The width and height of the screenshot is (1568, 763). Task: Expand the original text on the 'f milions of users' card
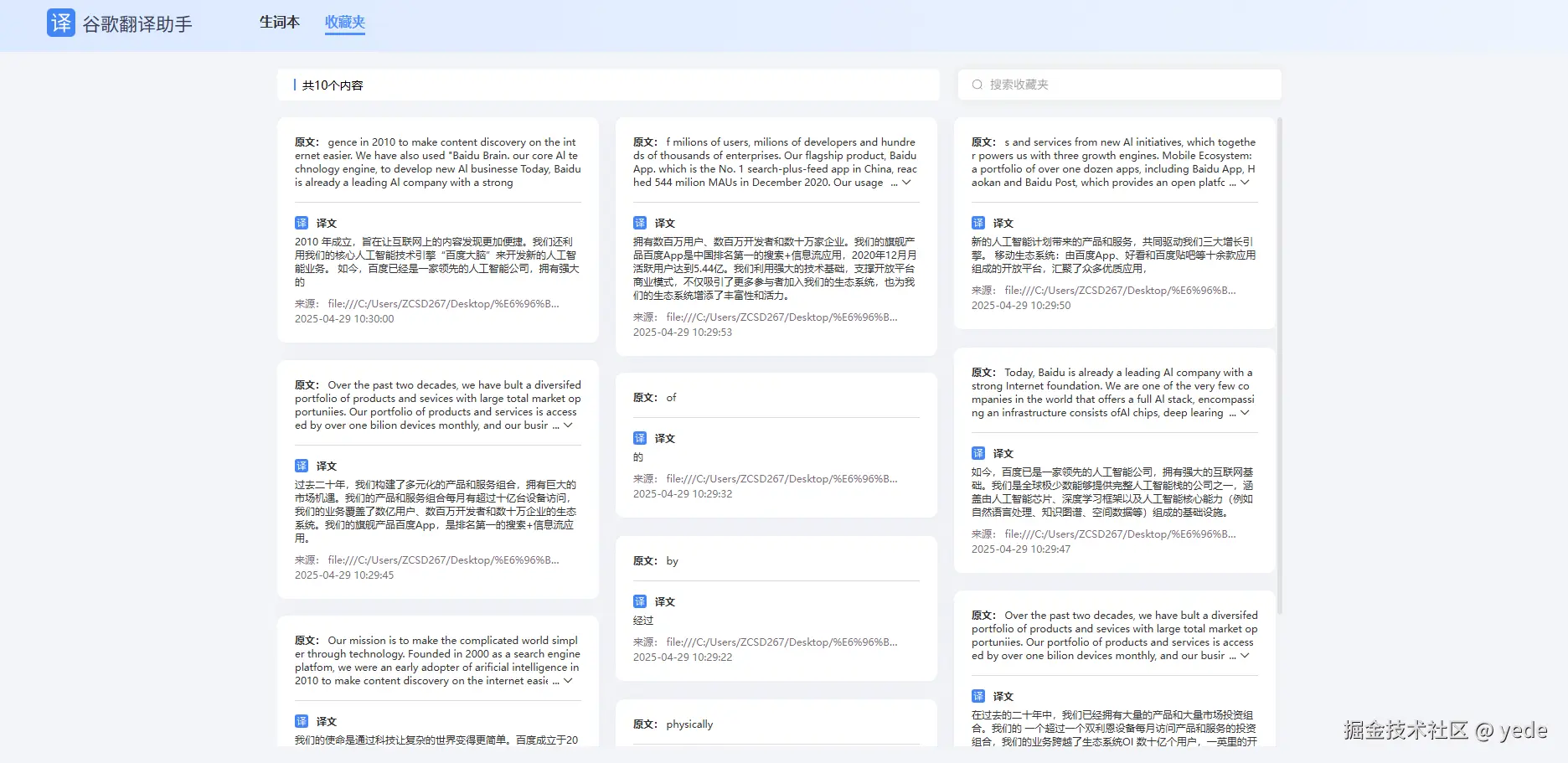[905, 183]
